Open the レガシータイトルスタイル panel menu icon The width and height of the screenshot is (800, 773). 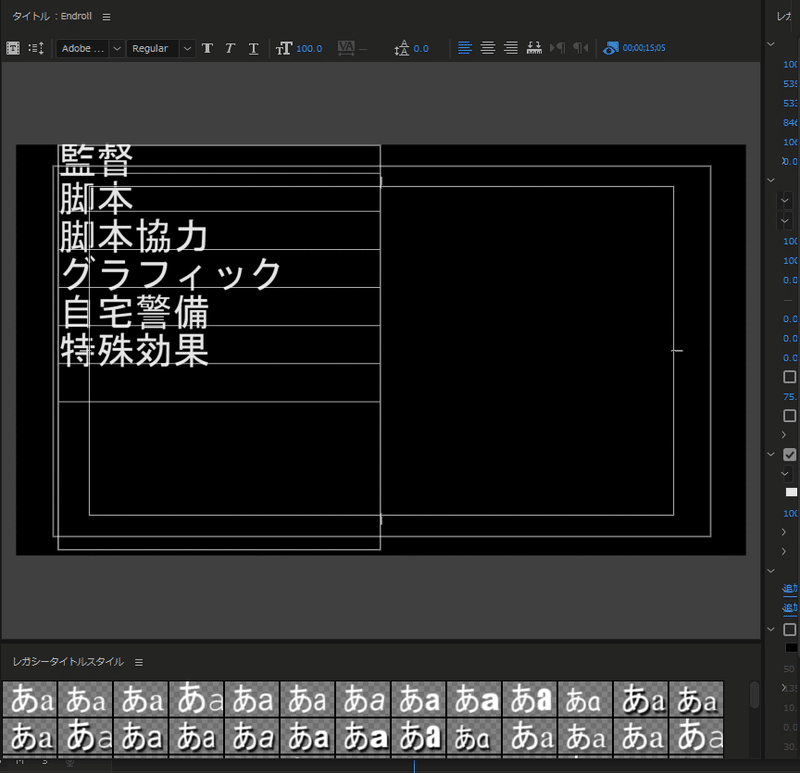click(139, 662)
